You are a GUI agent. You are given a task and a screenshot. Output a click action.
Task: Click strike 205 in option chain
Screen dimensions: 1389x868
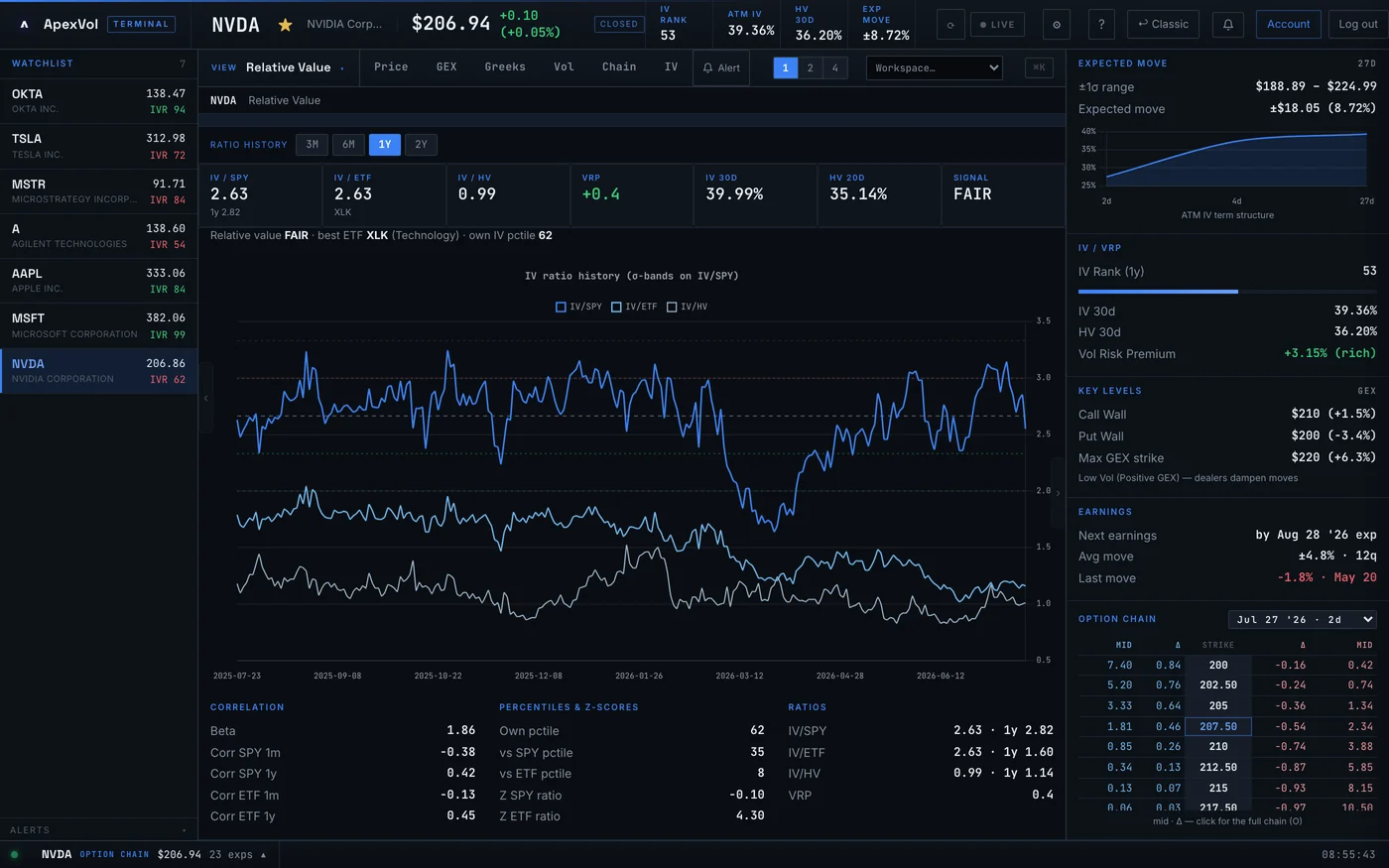pyautogui.click(x=1218, y=706)
